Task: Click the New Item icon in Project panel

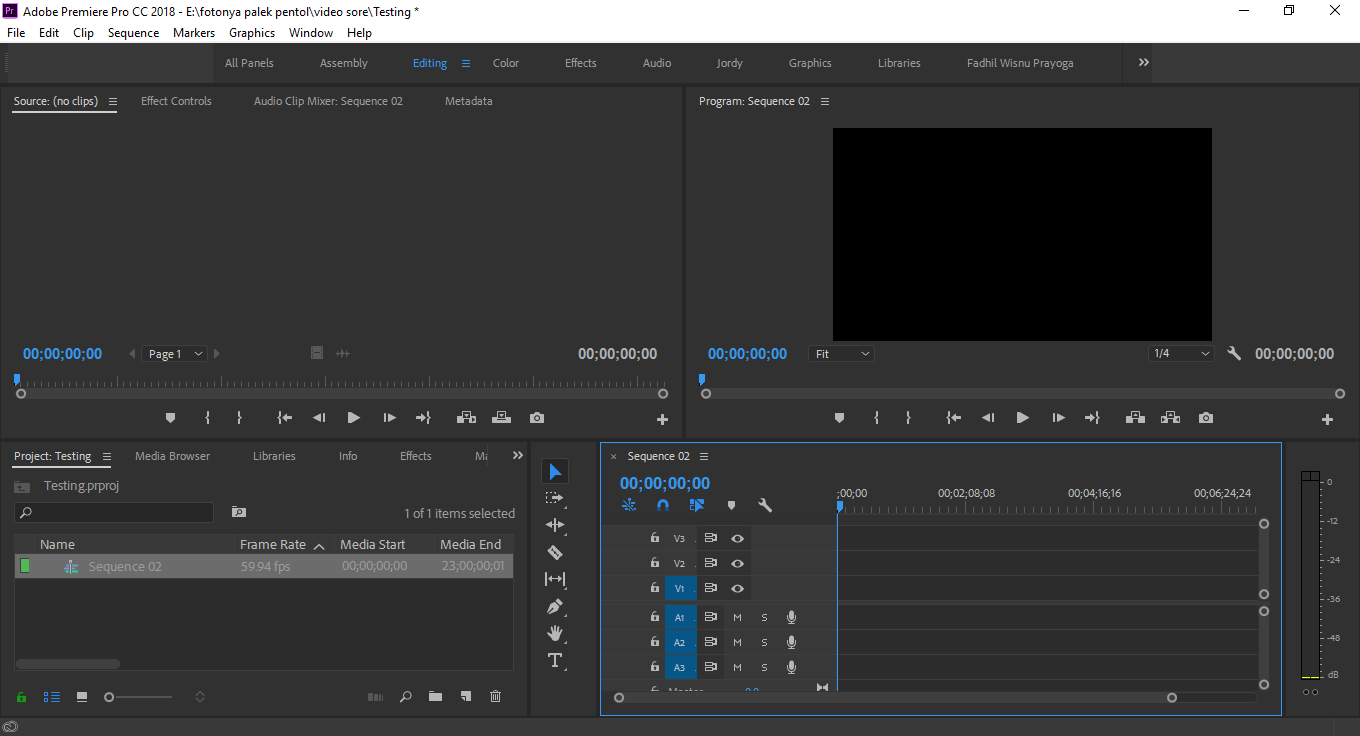Action: [465, 697]
